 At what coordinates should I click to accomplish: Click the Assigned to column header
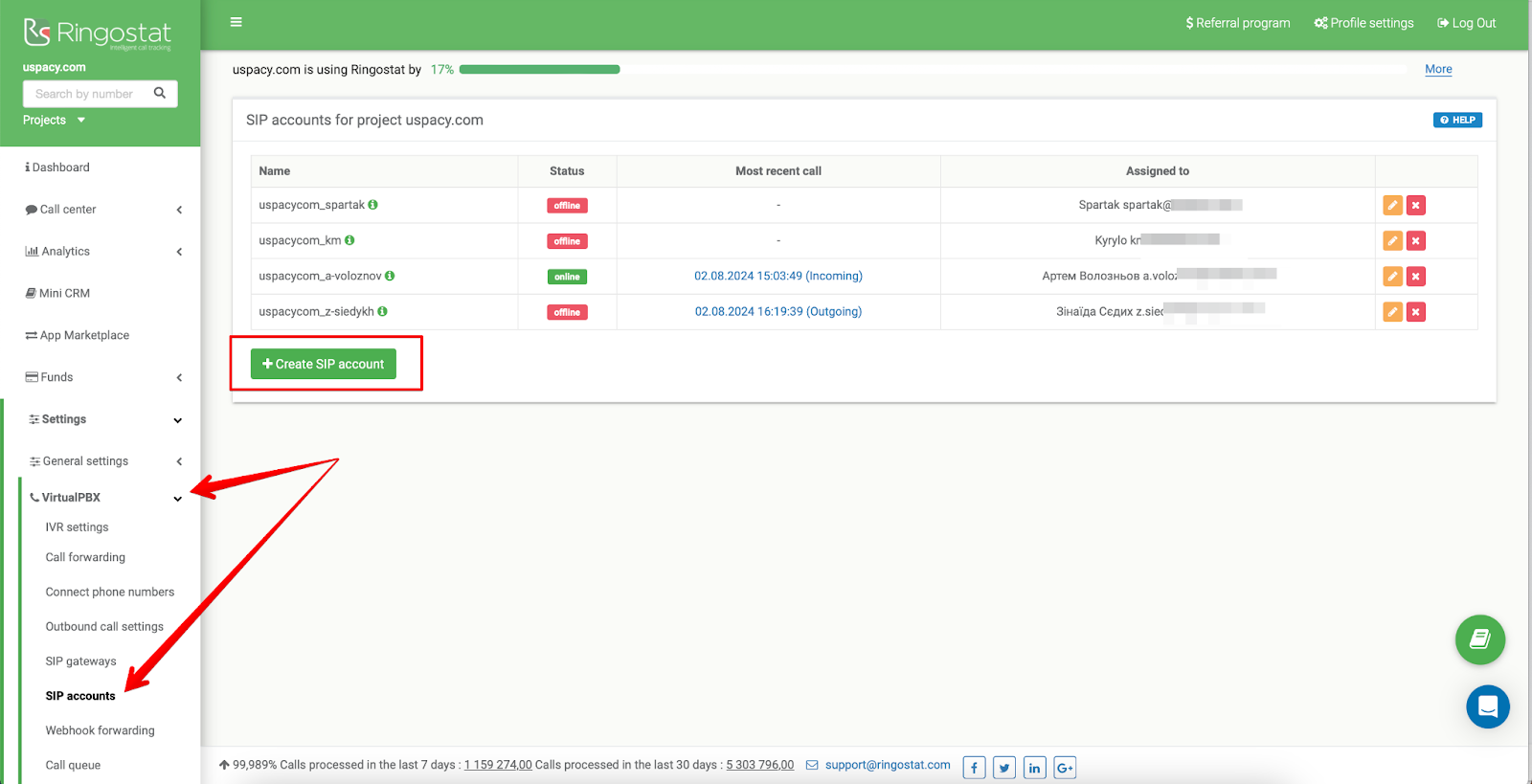[1158, 171]
